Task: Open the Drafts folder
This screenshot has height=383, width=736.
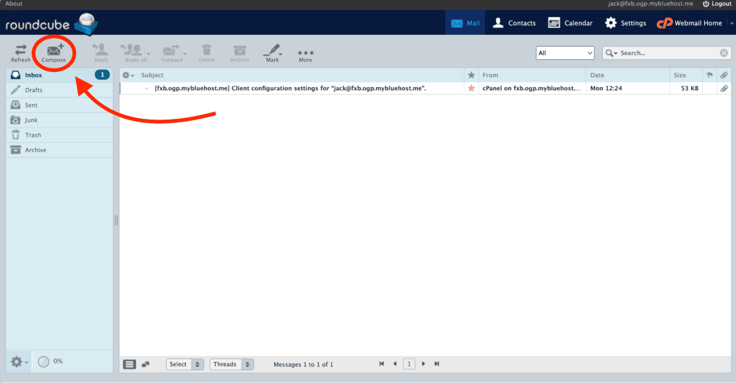Action: pyautogui.click(x=59, y=90)
